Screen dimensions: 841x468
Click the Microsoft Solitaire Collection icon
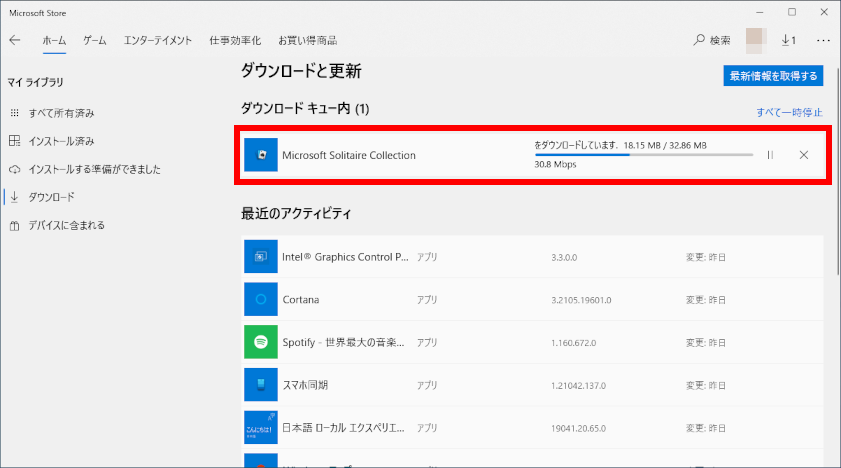[x=261, y=155]
